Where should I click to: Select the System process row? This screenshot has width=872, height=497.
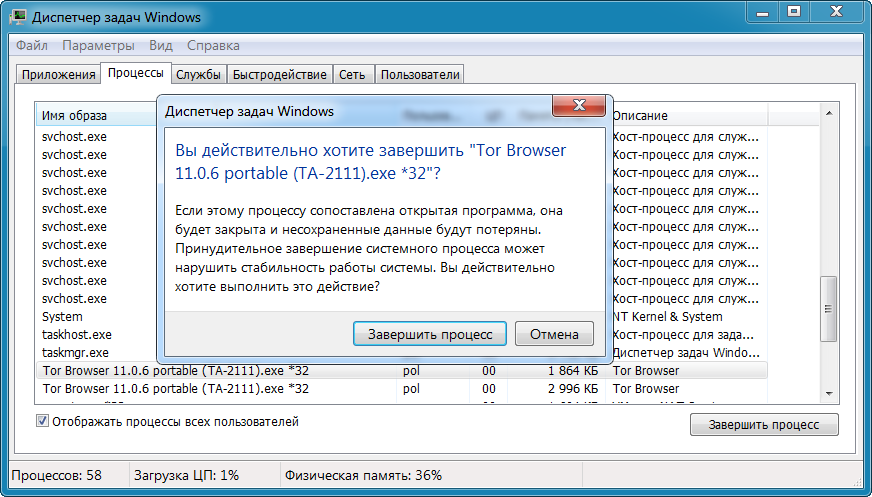[62, 316]
